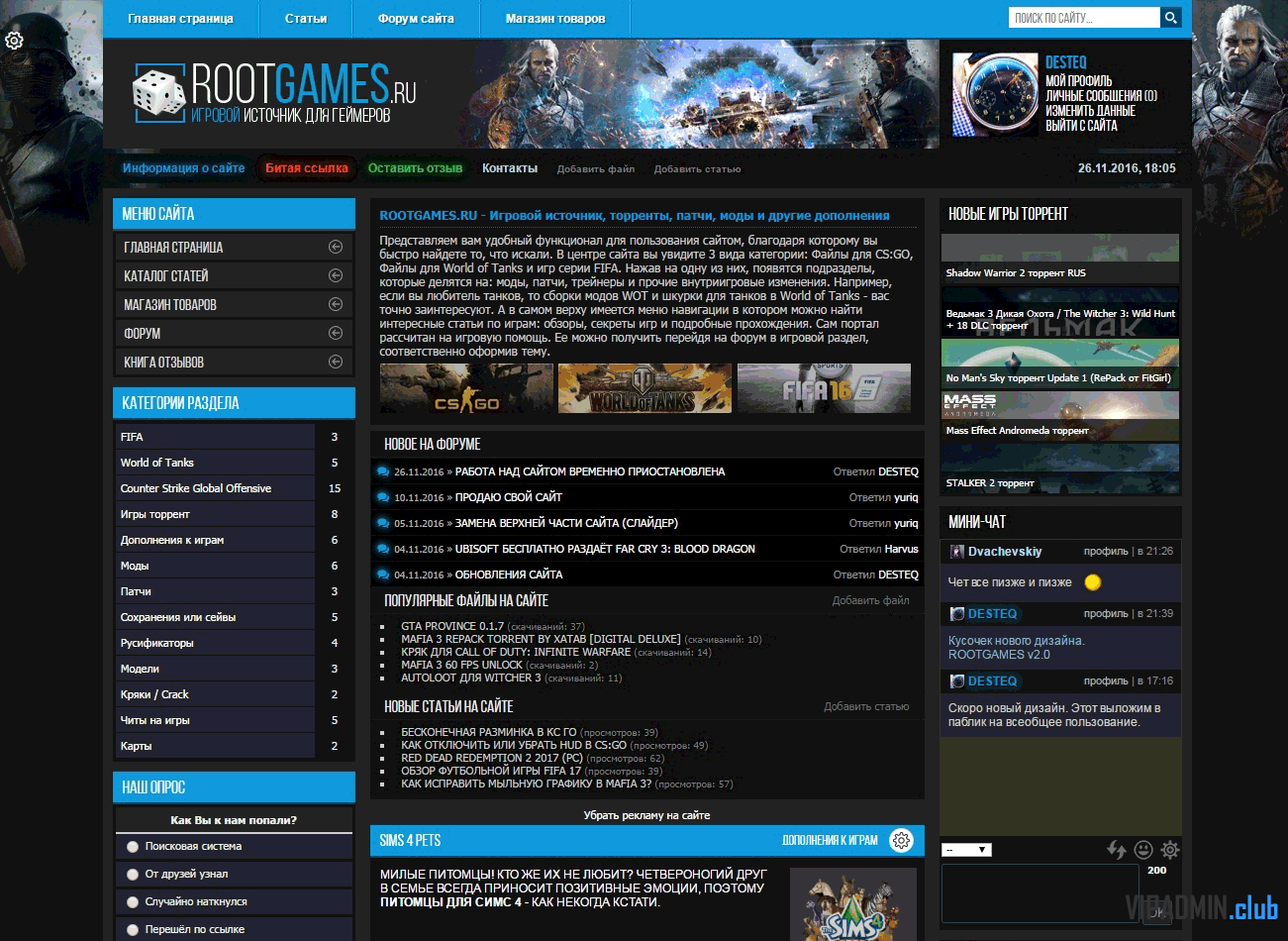Click Dvachevskiy avatar icon in mini-chat

957,552
